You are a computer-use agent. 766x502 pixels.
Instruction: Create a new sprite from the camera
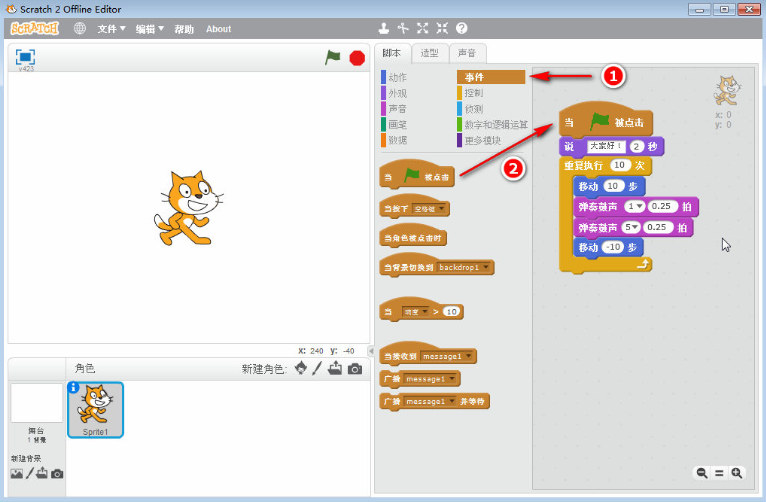click(x=355, y=369)
